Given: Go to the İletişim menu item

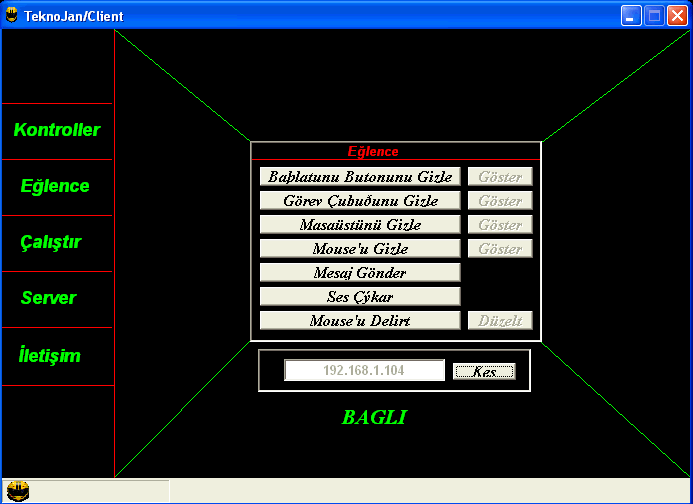Looking at the screenshot, I should 50,356.
